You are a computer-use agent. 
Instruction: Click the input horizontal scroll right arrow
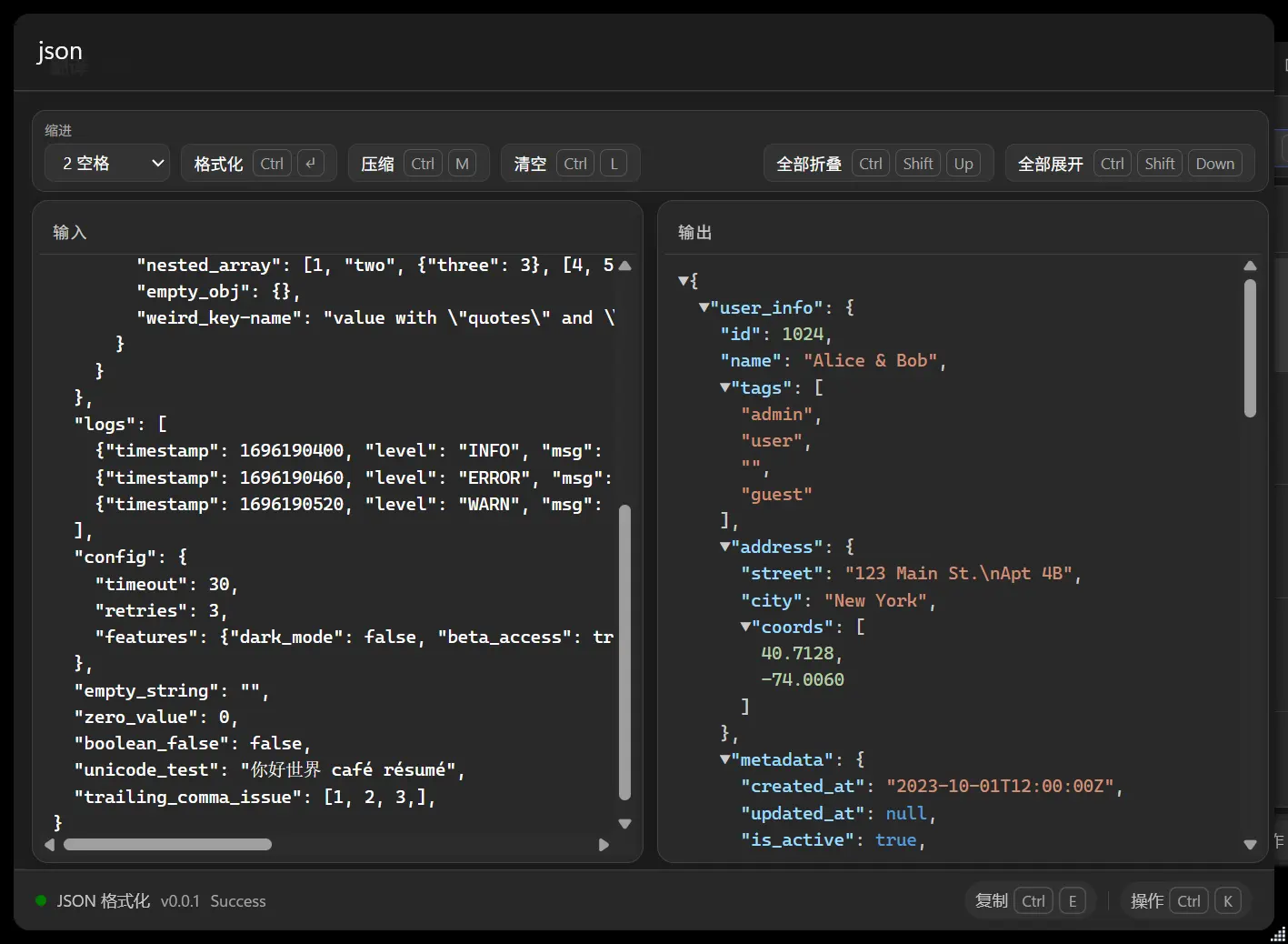(x=604, y=845)
